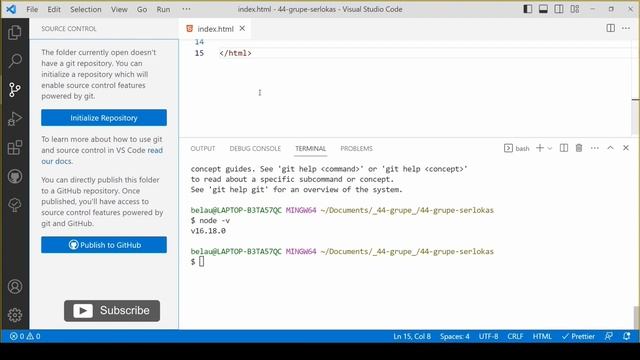
Task: Close the terminal panel
Action: point(626,148)
